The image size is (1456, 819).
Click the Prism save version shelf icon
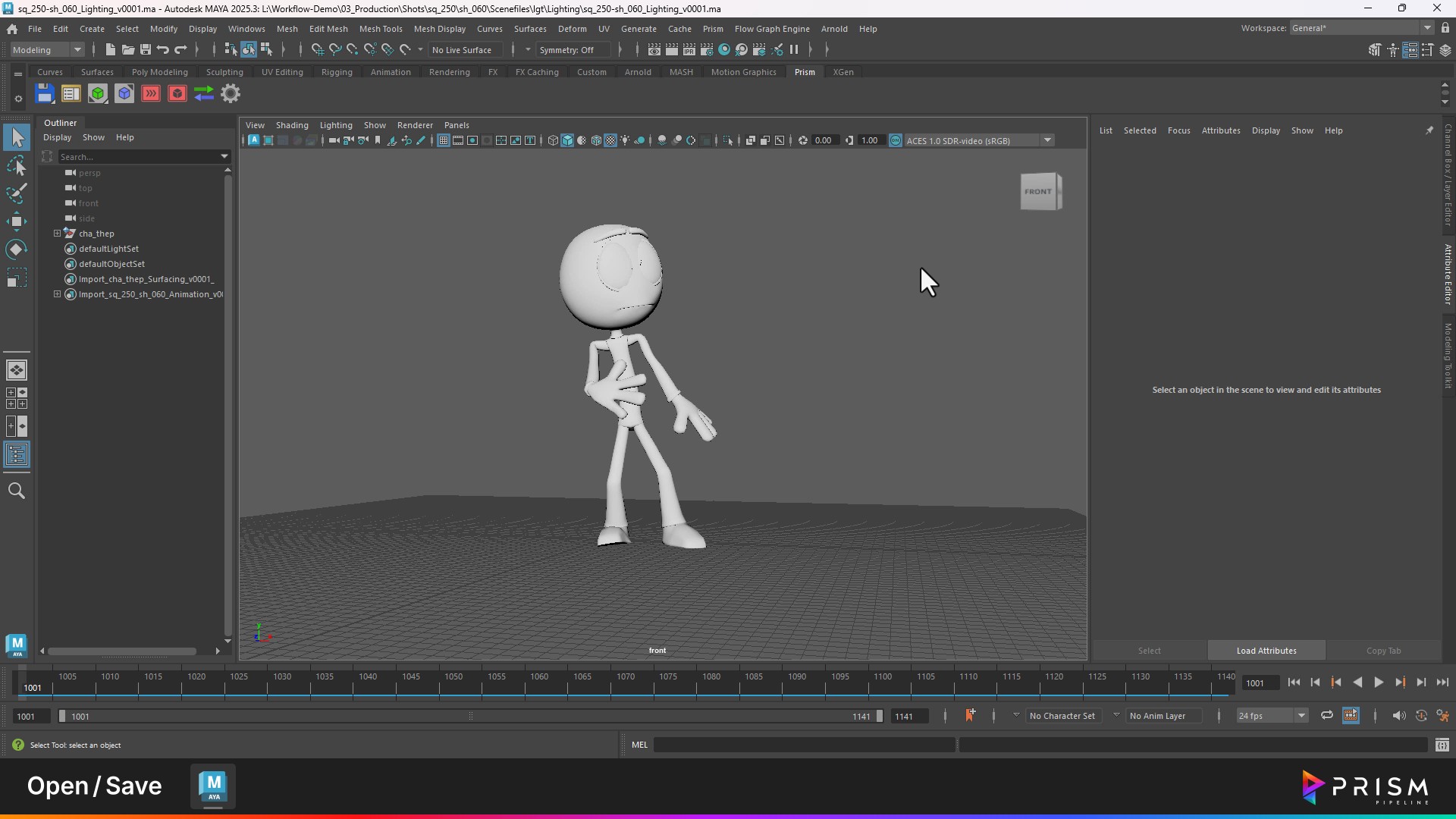45,93
